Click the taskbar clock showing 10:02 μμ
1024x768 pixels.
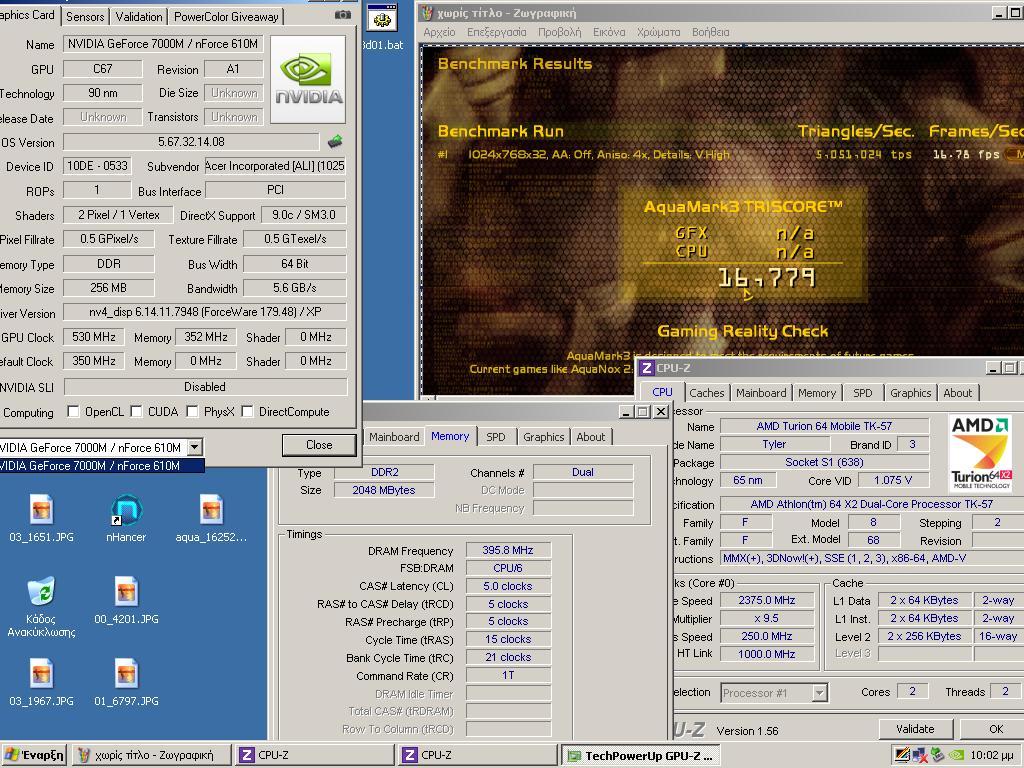[992, 755]
